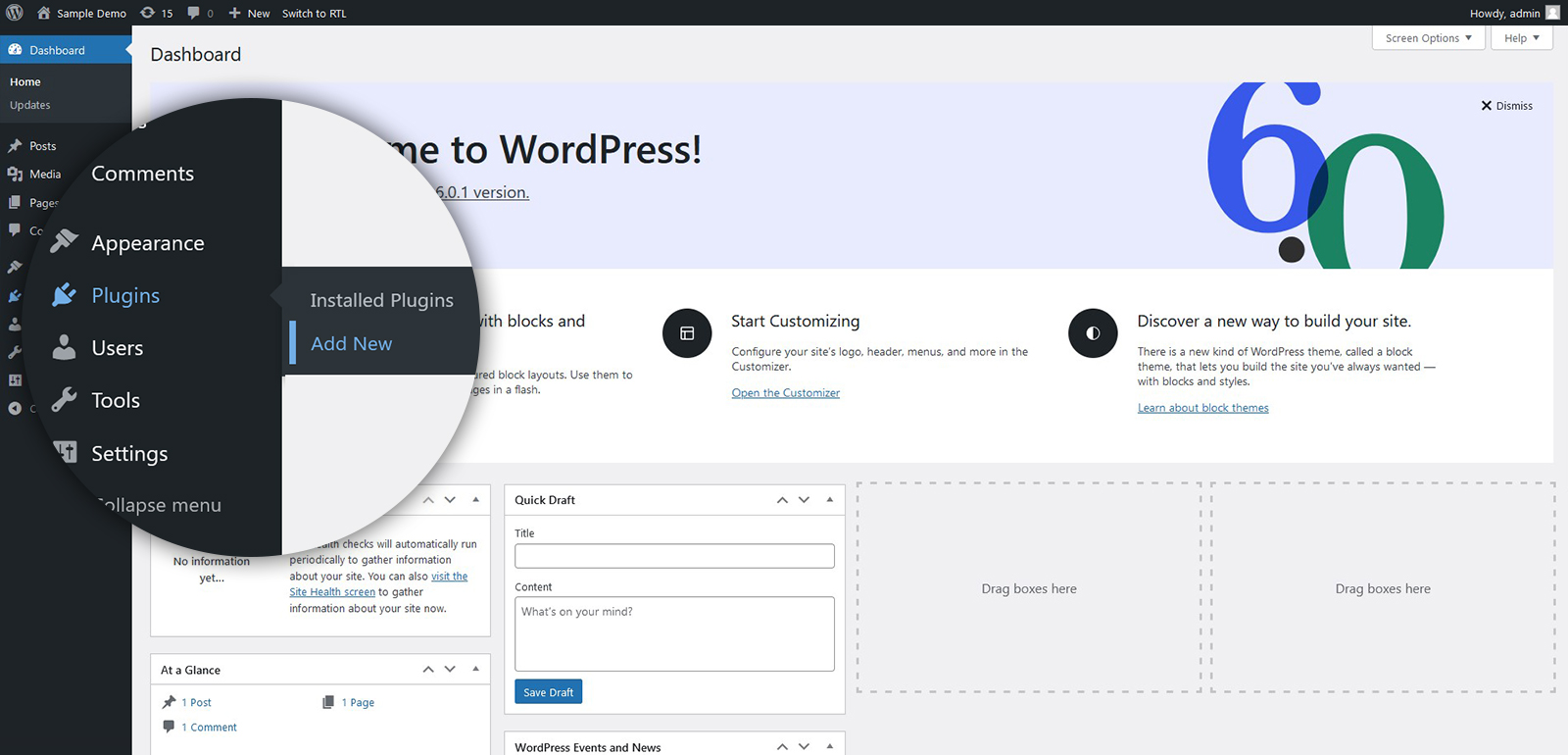Image resolution: width=1568 pixels, height=755 pixels.
Task: Open the Sample Demo site home icon
Action: click(x=43, y=13)
